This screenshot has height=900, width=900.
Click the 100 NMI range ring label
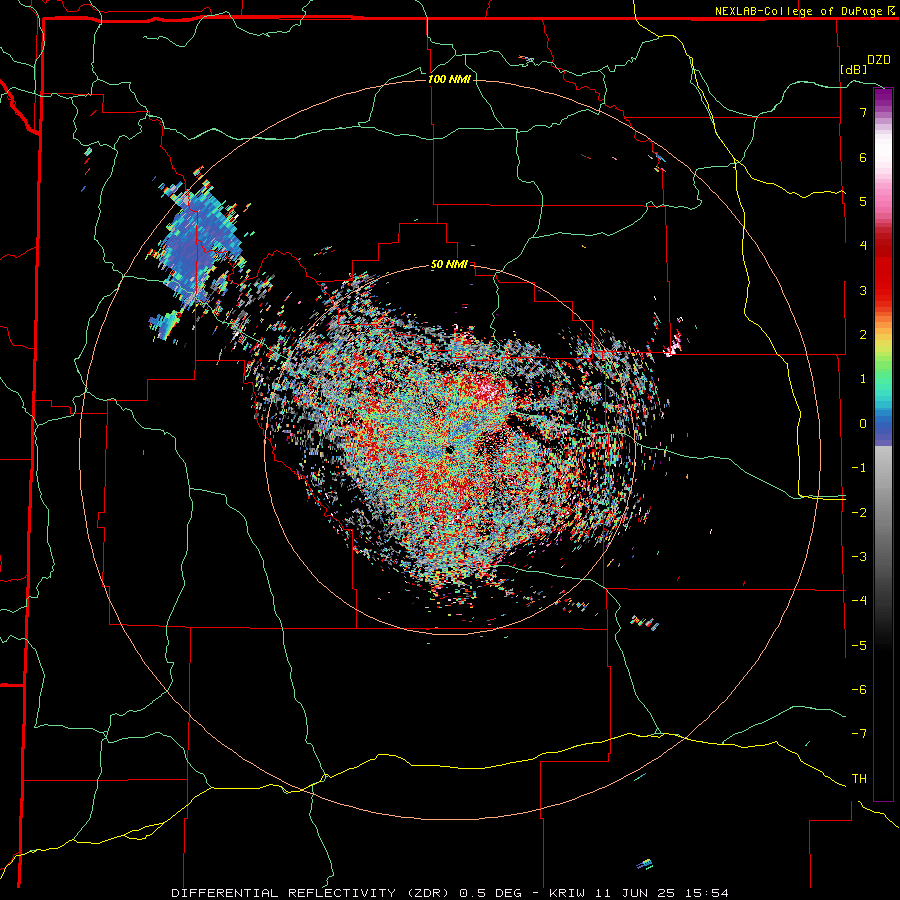pyautogui.click(x=449, y=79)
